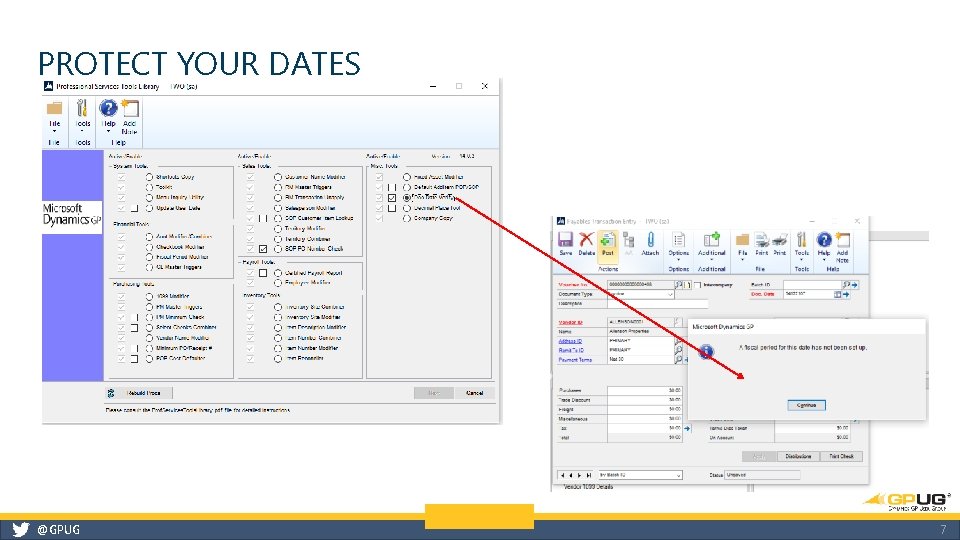Select the Item Reconciler radio button
This screenshot has height=540, width=960.
tap(278, 359)
